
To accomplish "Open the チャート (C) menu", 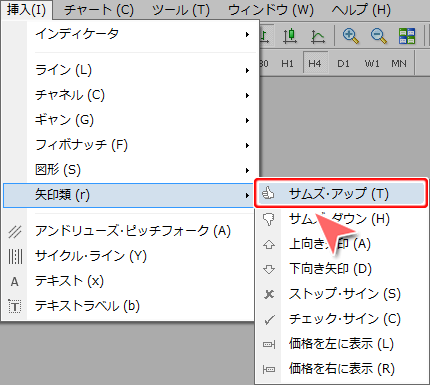I will (x=99, y=10).
